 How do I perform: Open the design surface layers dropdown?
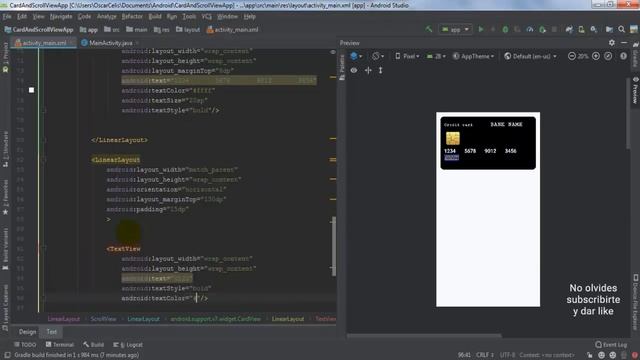[x=356, y=56]
